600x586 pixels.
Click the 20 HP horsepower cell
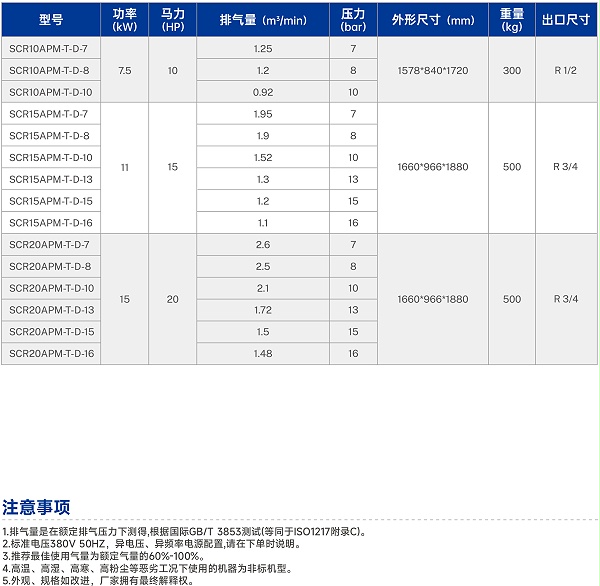172,299
